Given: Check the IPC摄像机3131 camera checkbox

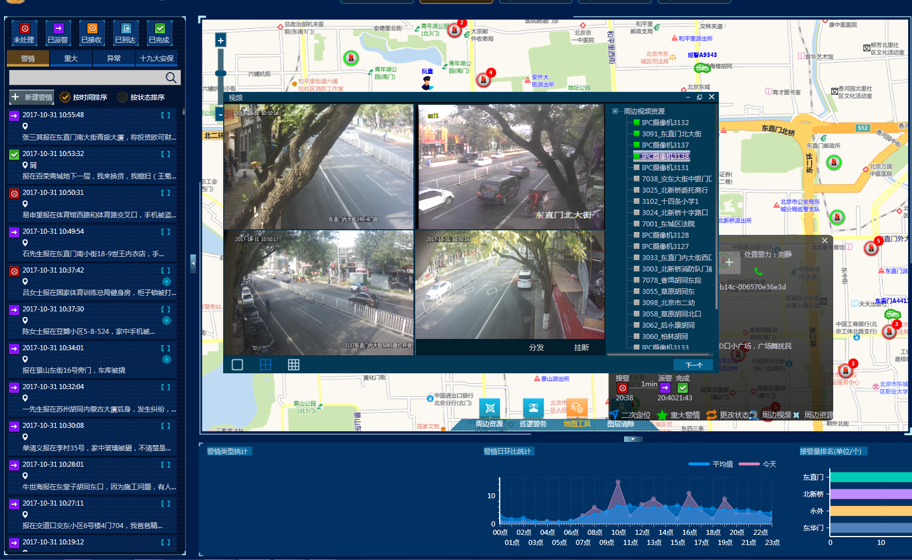Looking at the screenshot, I should [636, 168].
